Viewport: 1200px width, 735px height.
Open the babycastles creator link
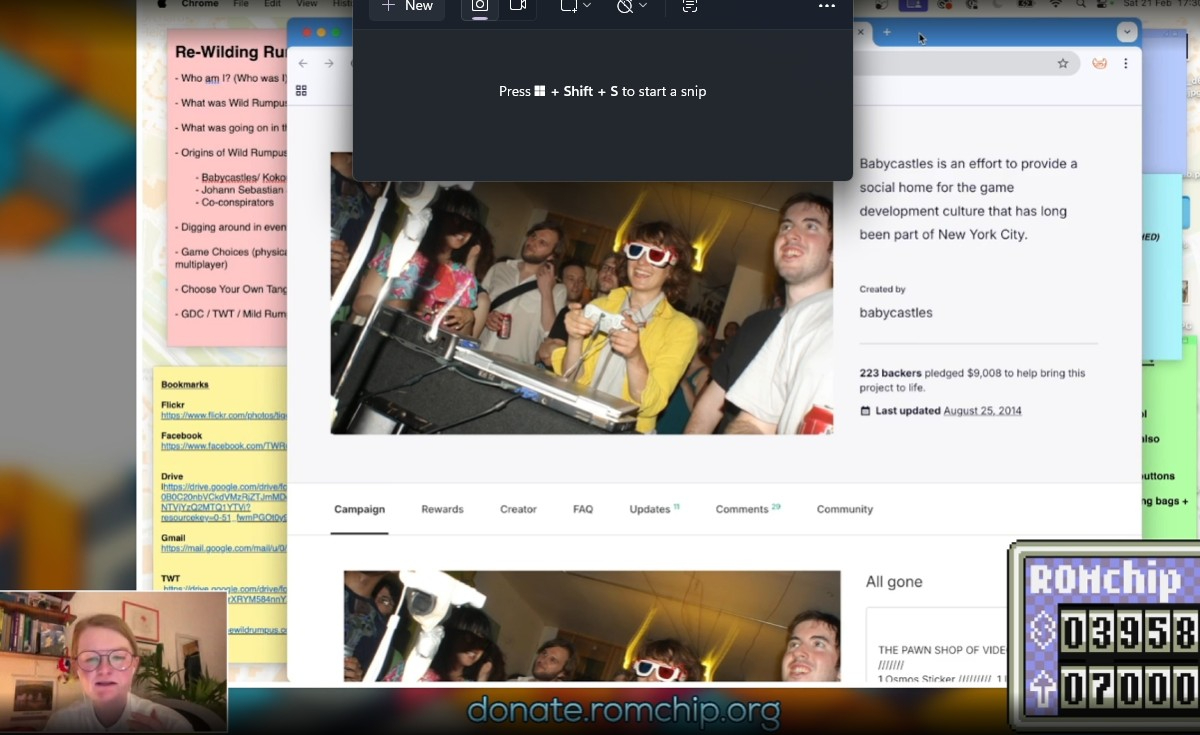pyautogui.click(x=895, y=312)
